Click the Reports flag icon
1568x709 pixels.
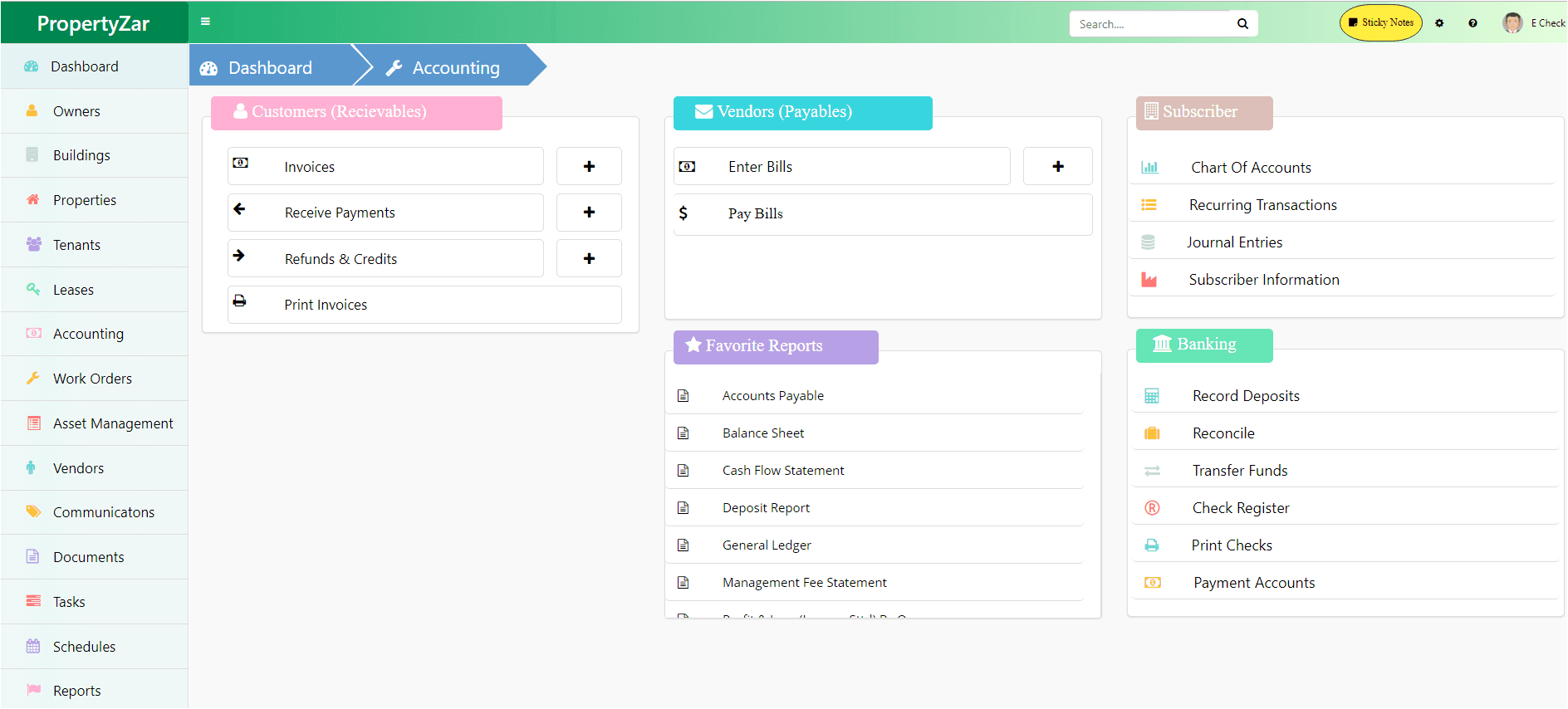[33, 689]
